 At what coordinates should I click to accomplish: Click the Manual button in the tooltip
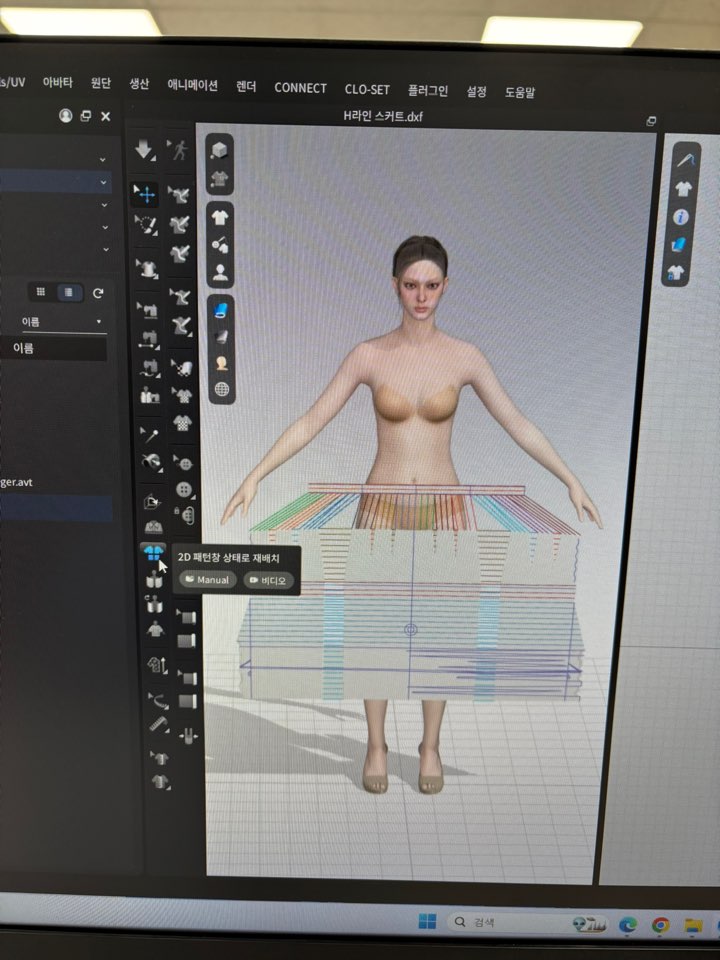[x=205, y=580]
